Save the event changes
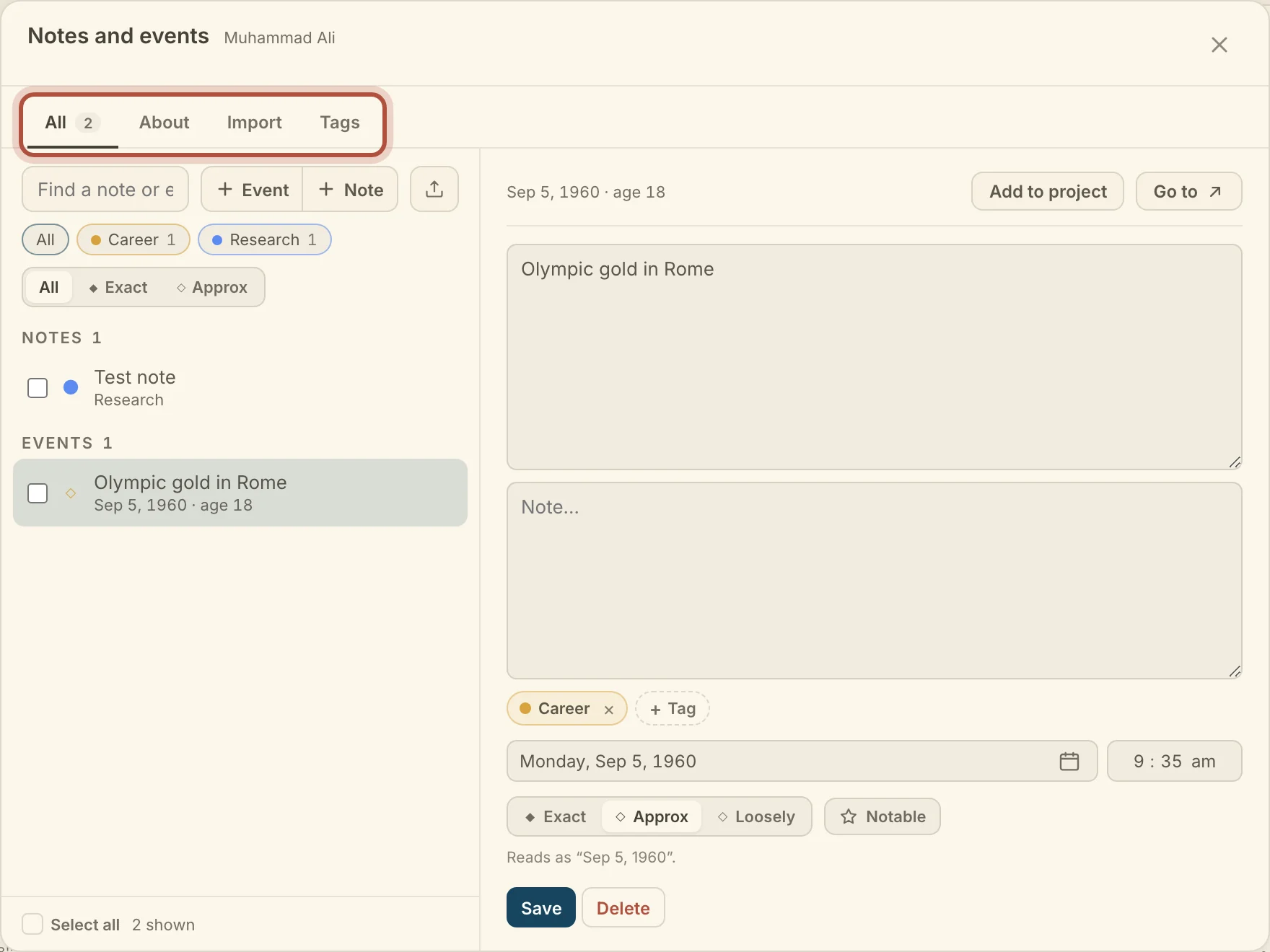This screenshot has height=952, width=1270. click(541, 907)
